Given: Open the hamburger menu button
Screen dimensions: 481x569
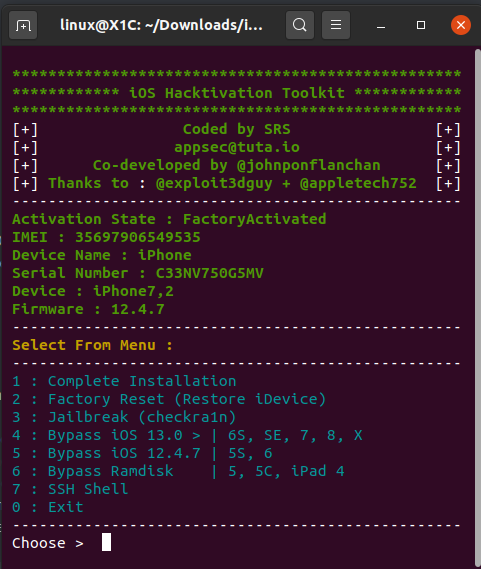Looking at the screenshot, I should [336, 25].
